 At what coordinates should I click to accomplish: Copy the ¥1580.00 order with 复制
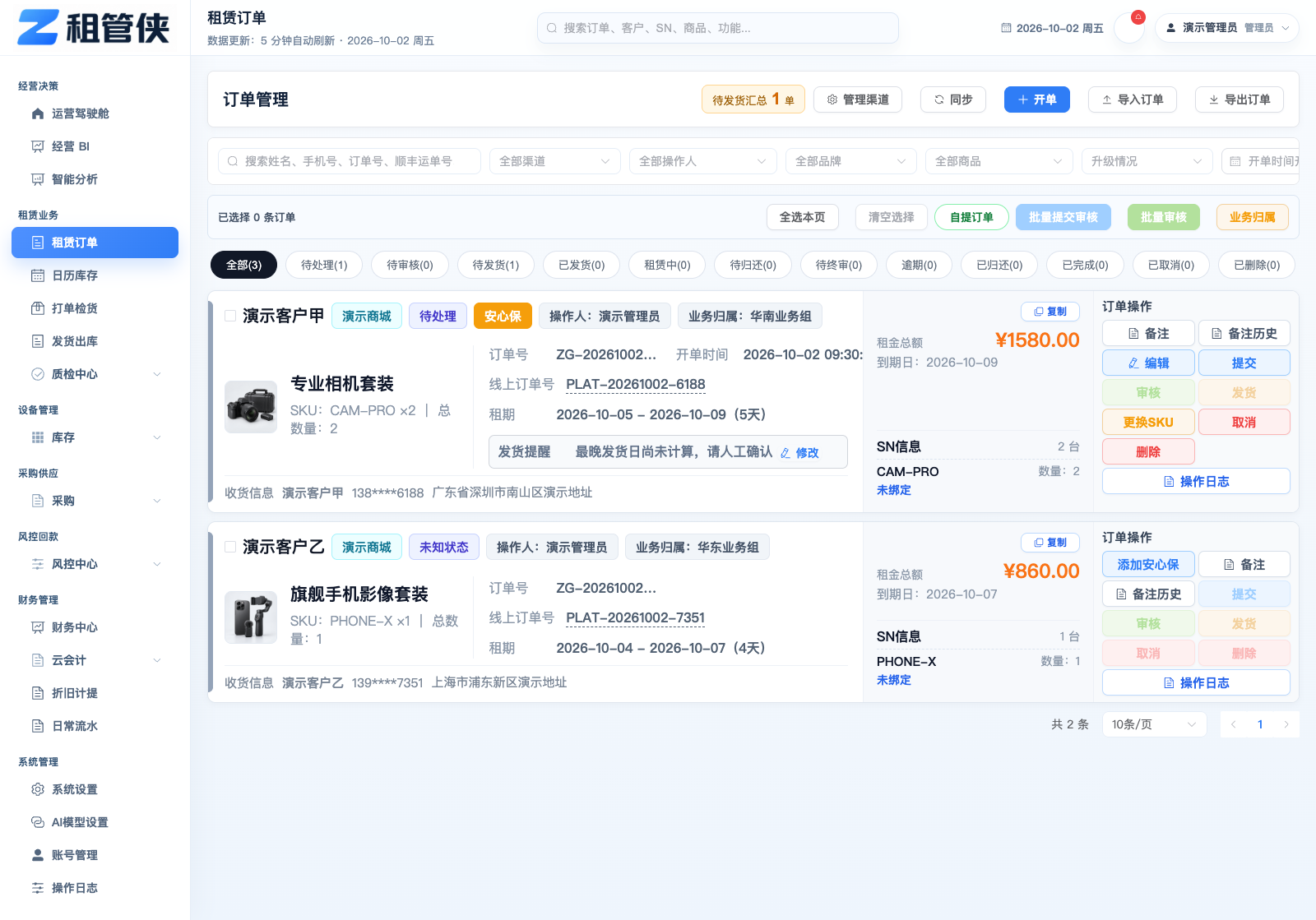1050,312
